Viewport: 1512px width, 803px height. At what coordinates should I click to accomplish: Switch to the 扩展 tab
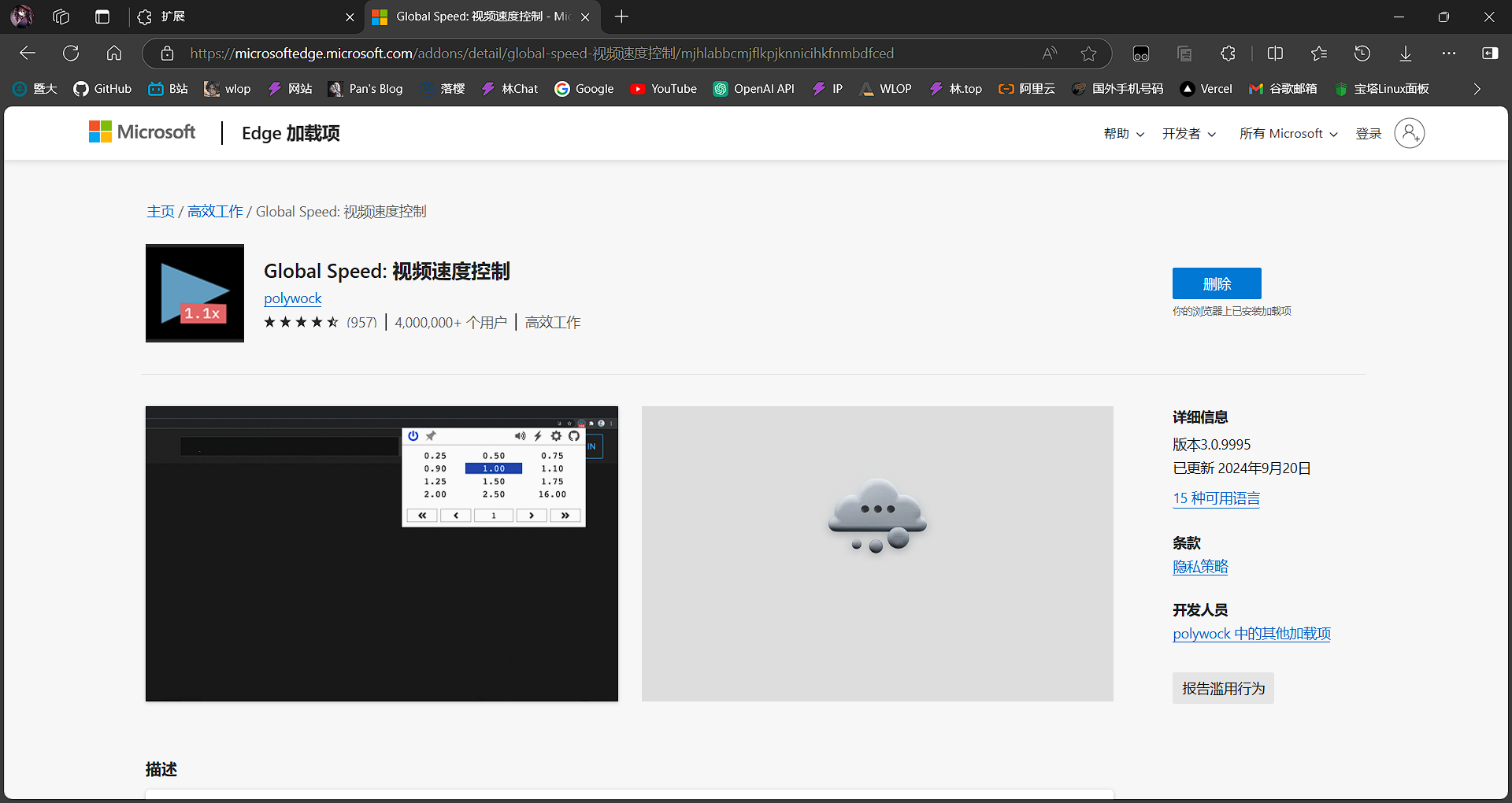pos(244,17)
